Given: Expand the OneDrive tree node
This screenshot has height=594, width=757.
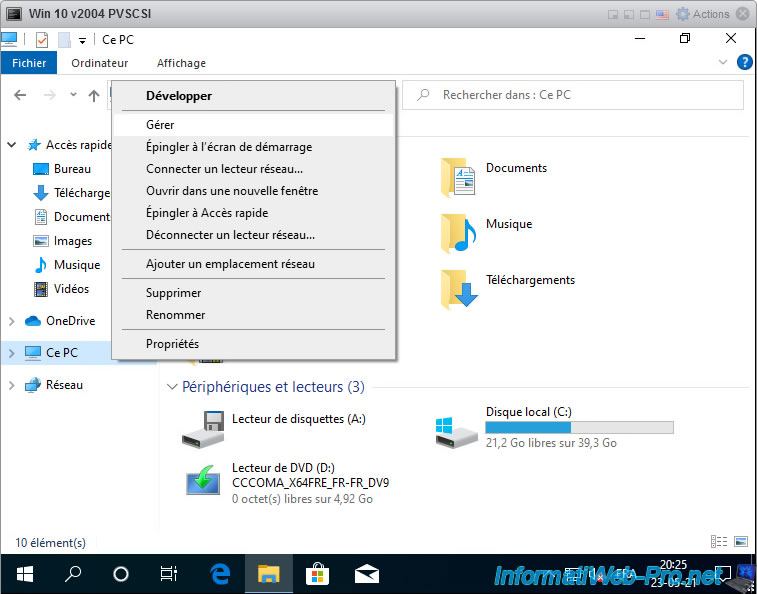Looking at the screenshot, I should pyautogui.click(x=12, y=321).
